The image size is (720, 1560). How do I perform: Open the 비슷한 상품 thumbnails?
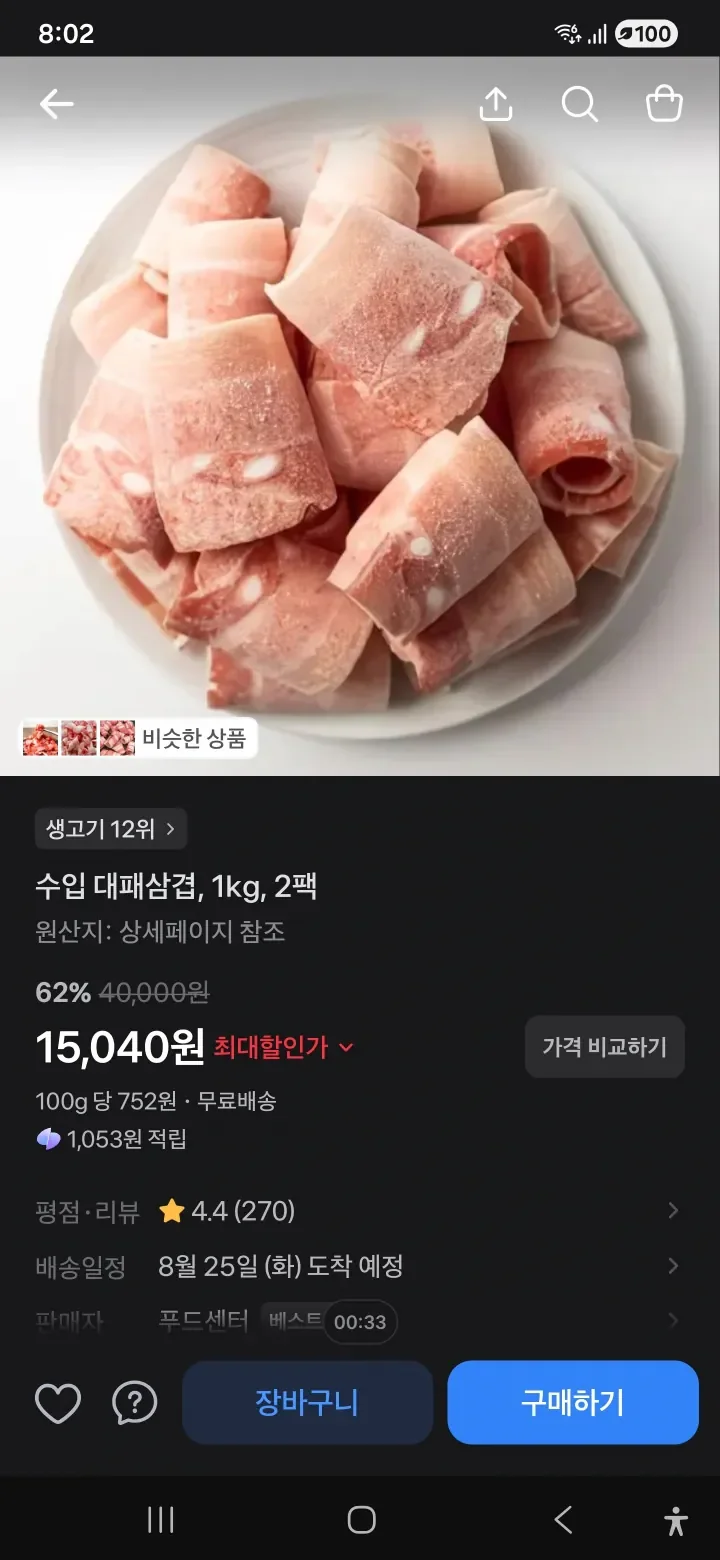point(139,739)
